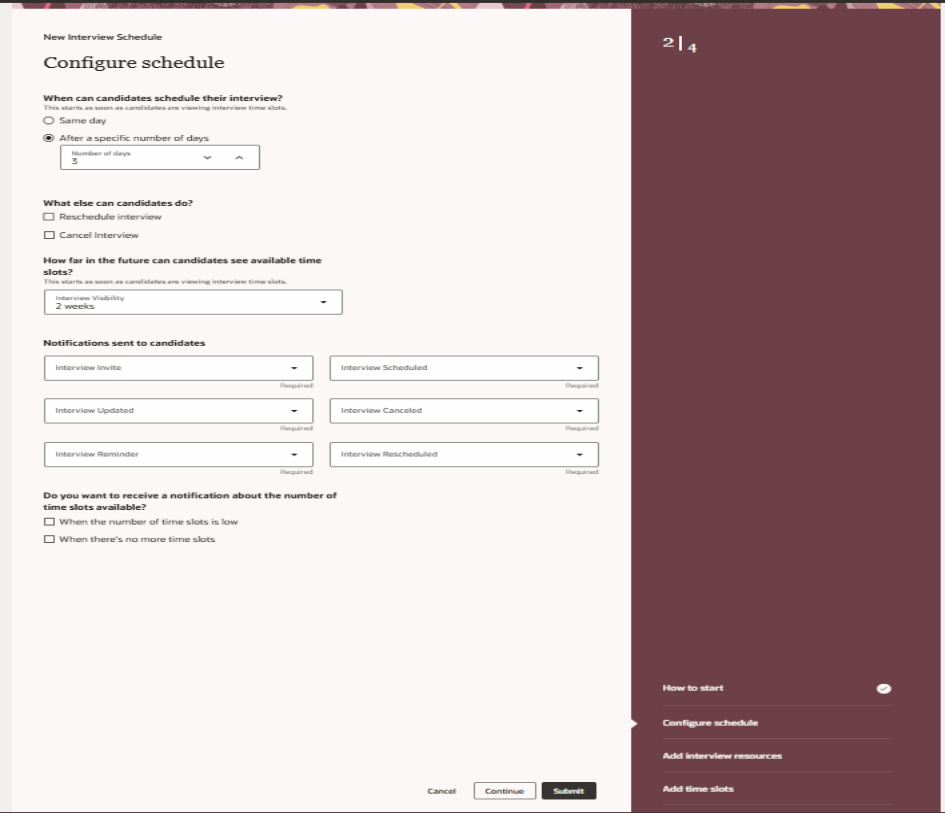Check When there's no more time slots

(x=49, y=539)
